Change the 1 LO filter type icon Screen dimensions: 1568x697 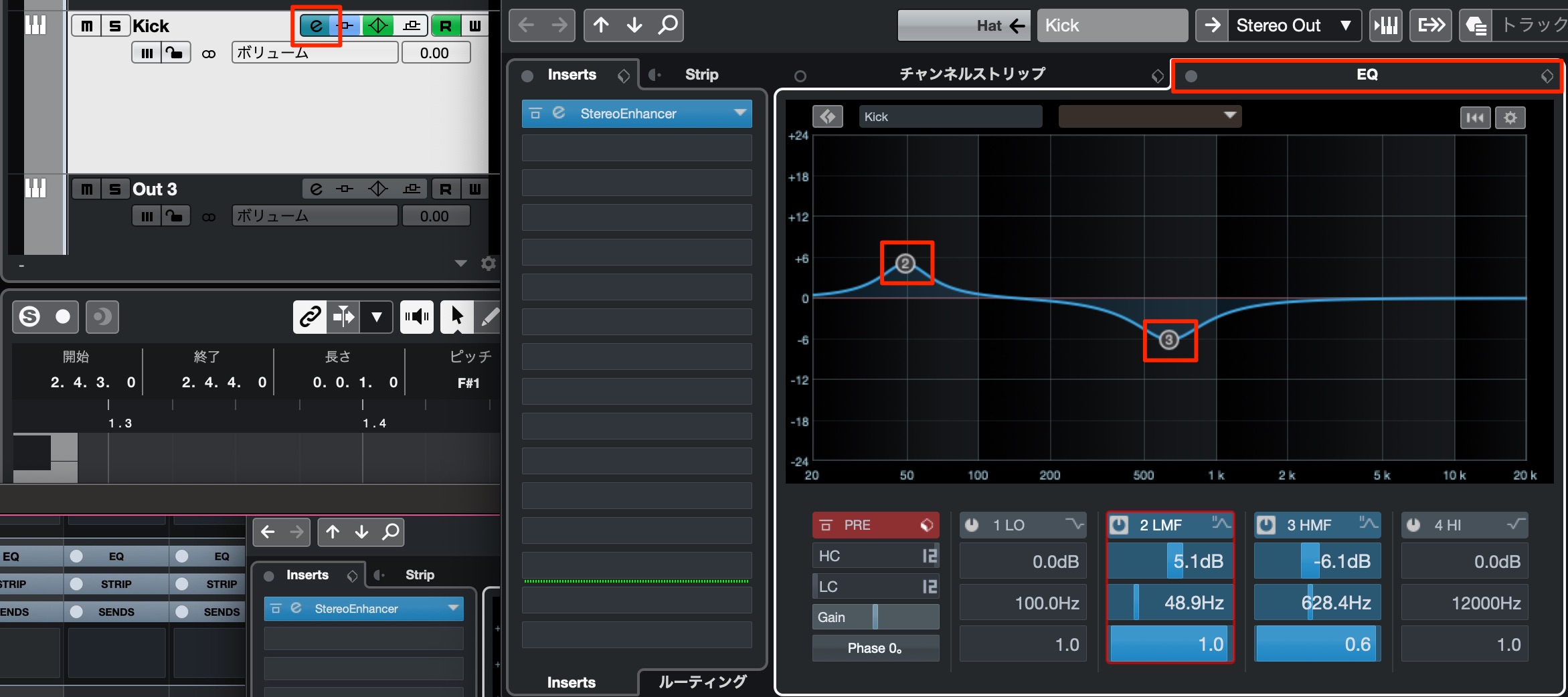(1074, 524)
